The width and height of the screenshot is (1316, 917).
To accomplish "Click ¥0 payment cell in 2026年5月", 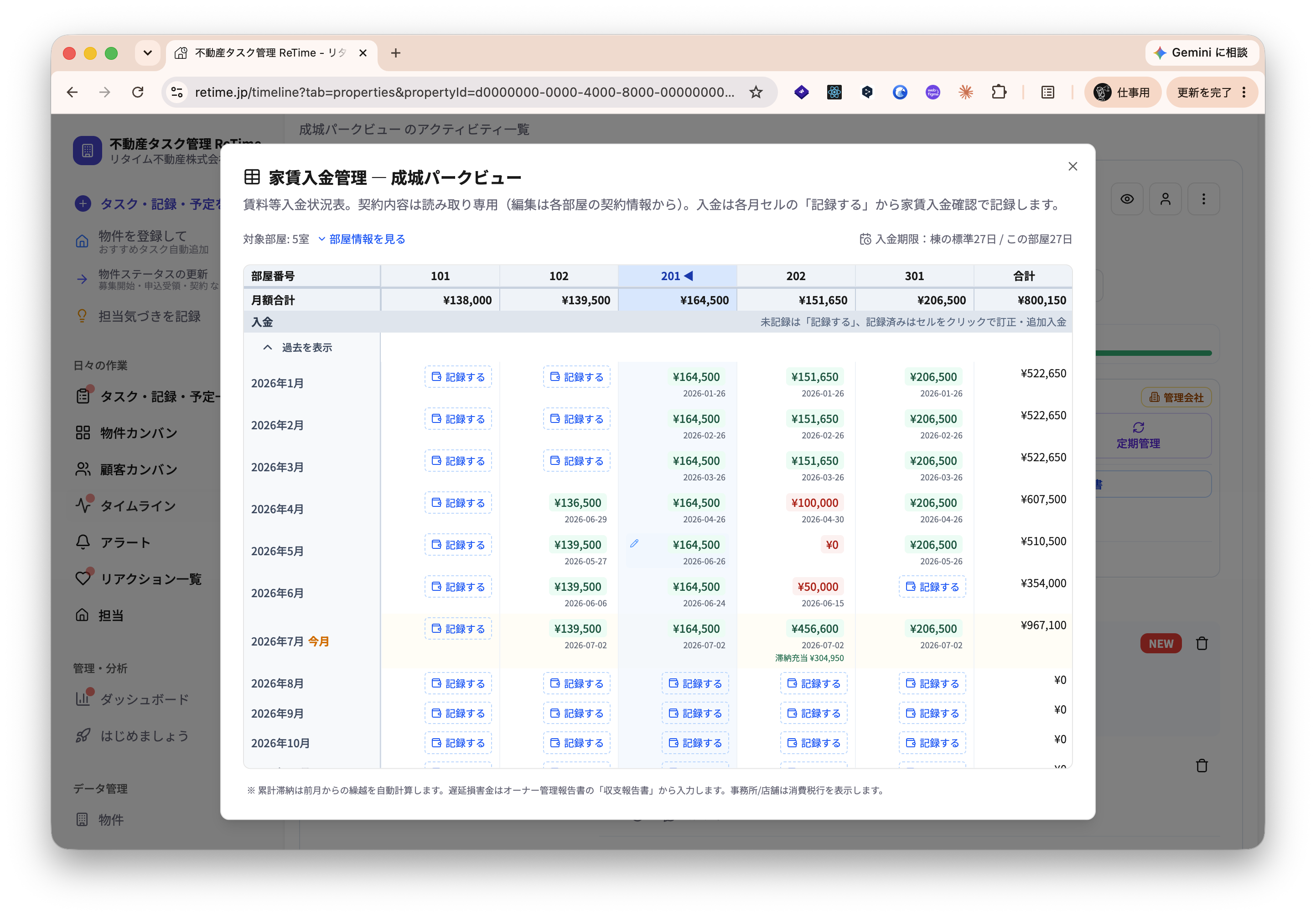I will (x=832, y=545).
